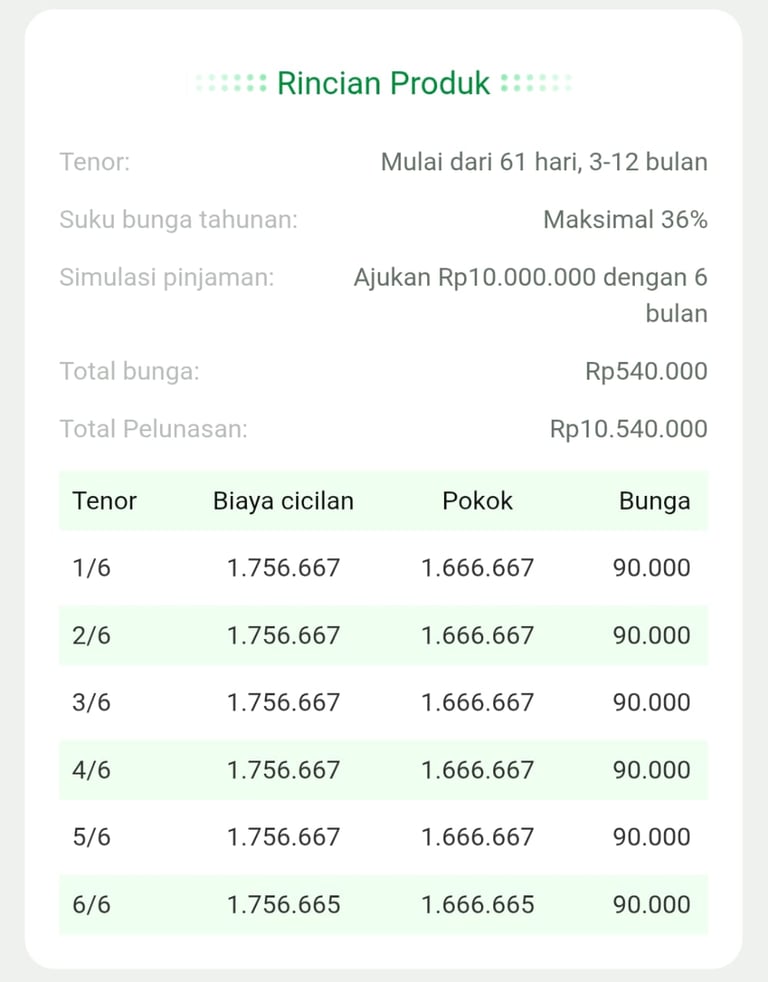Click the 1.666.665 final principal amount

tap(477, 905)
